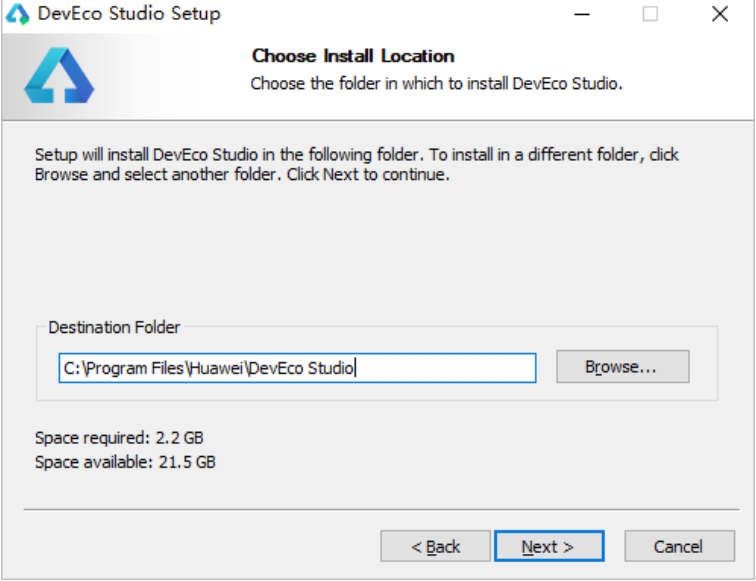Image resolution: width=756 pixels, height=581 pixels.
Task: Click the 'Choose the folder in which to install' subtitle
Action: coord(436,83)
